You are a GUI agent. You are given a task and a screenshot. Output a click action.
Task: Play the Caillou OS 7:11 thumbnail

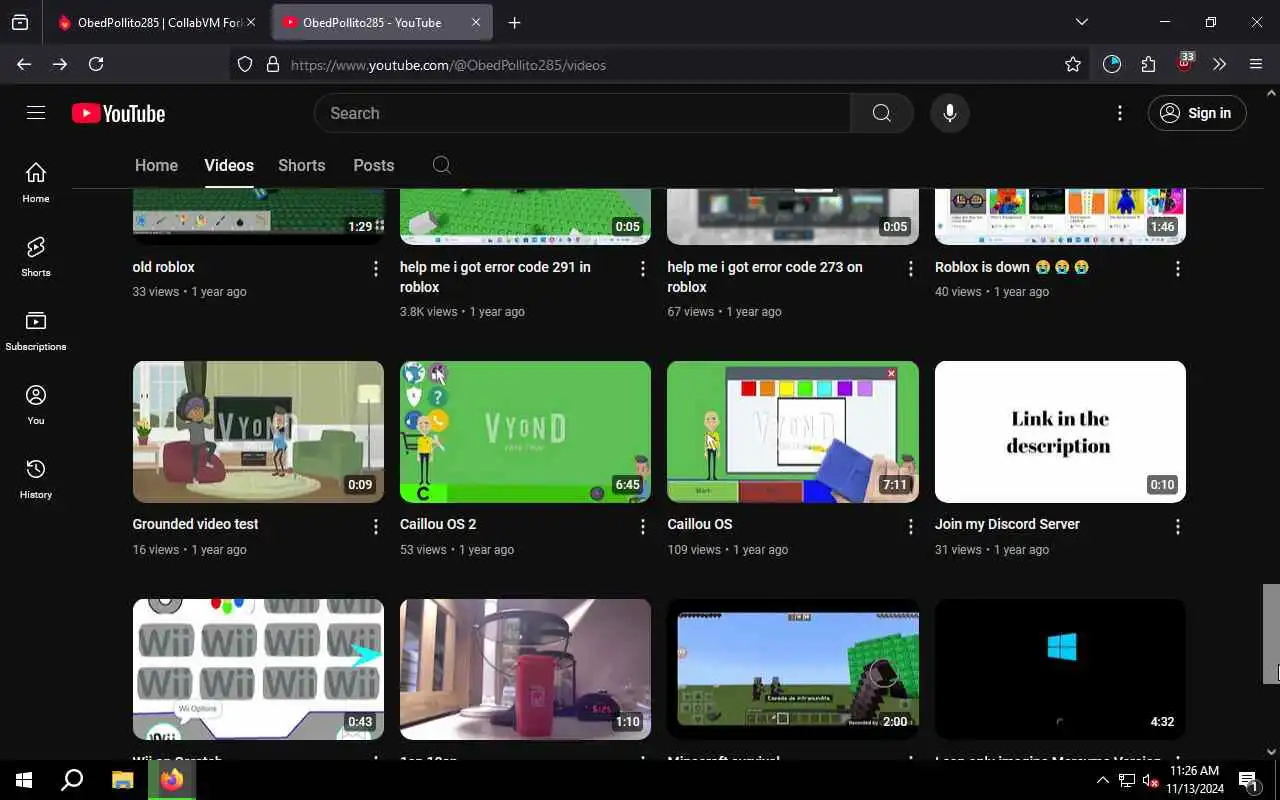(793, 431)
